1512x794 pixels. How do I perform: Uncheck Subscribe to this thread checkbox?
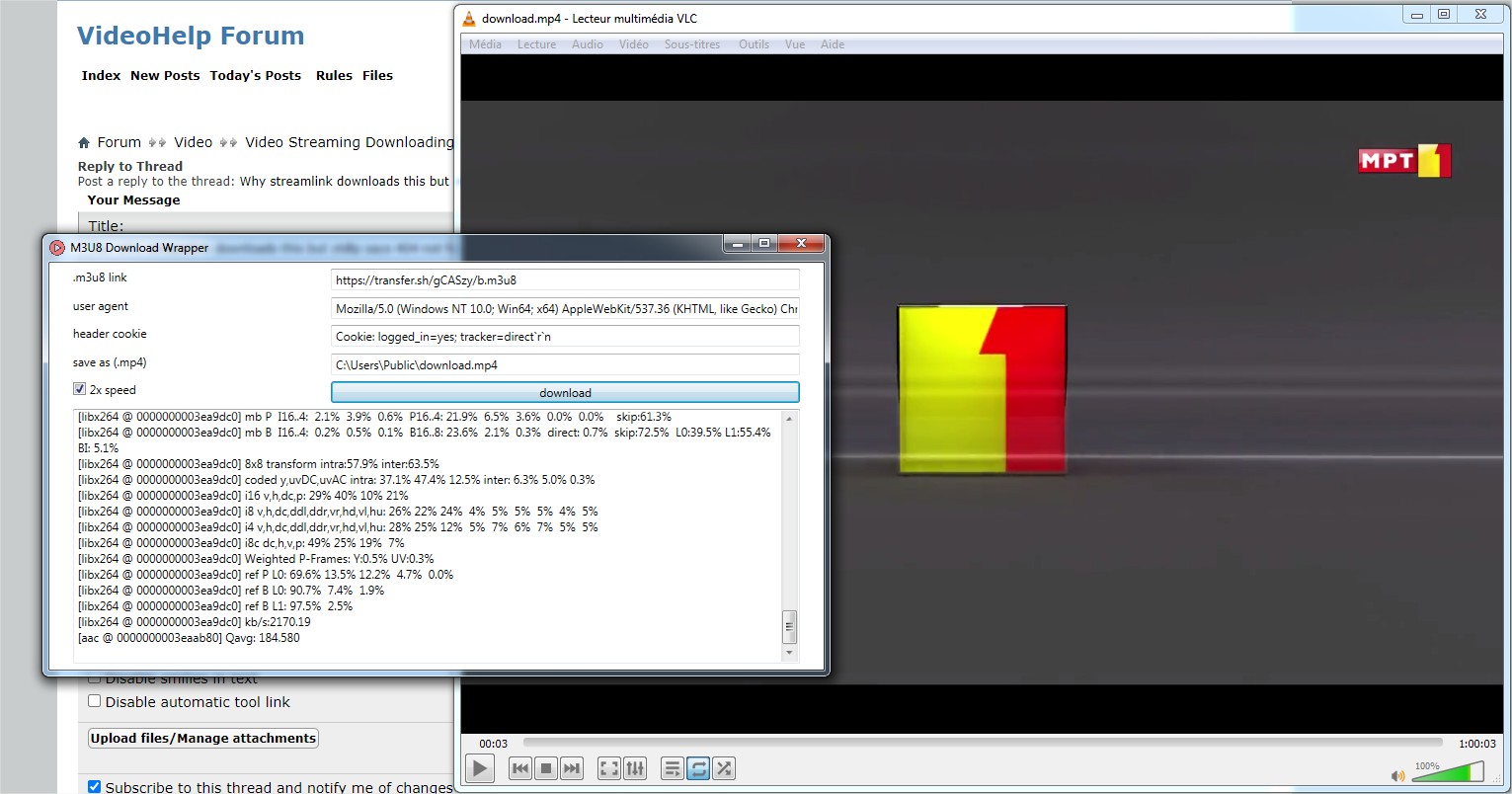(95, 787)
